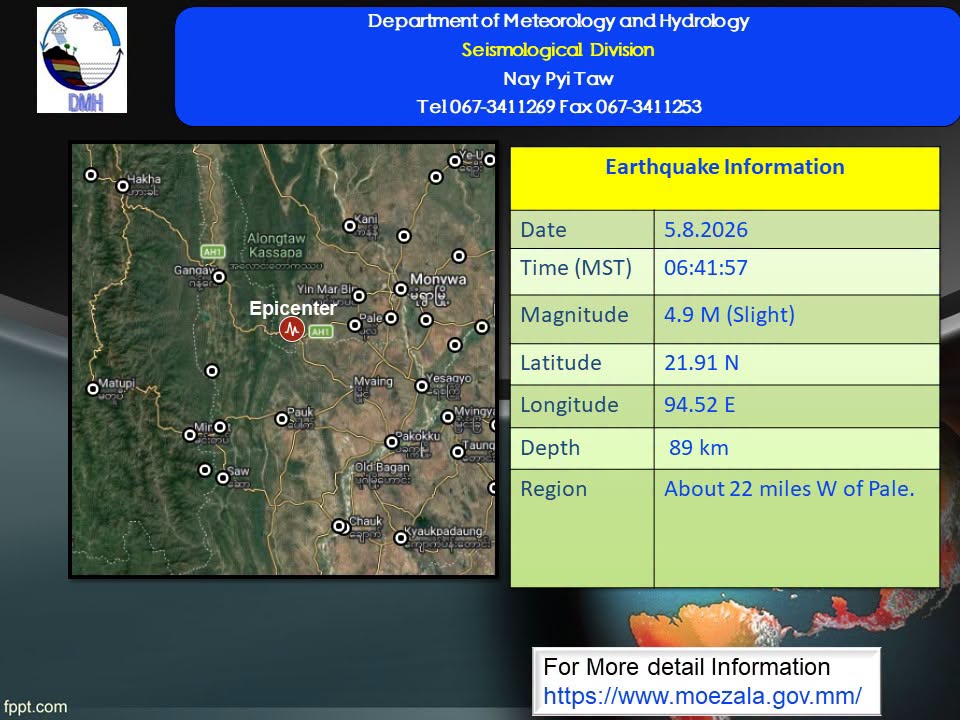The image size is (960, 720).
Task: Click the Epicenter label on the map
Action: [x=293, y=308]
